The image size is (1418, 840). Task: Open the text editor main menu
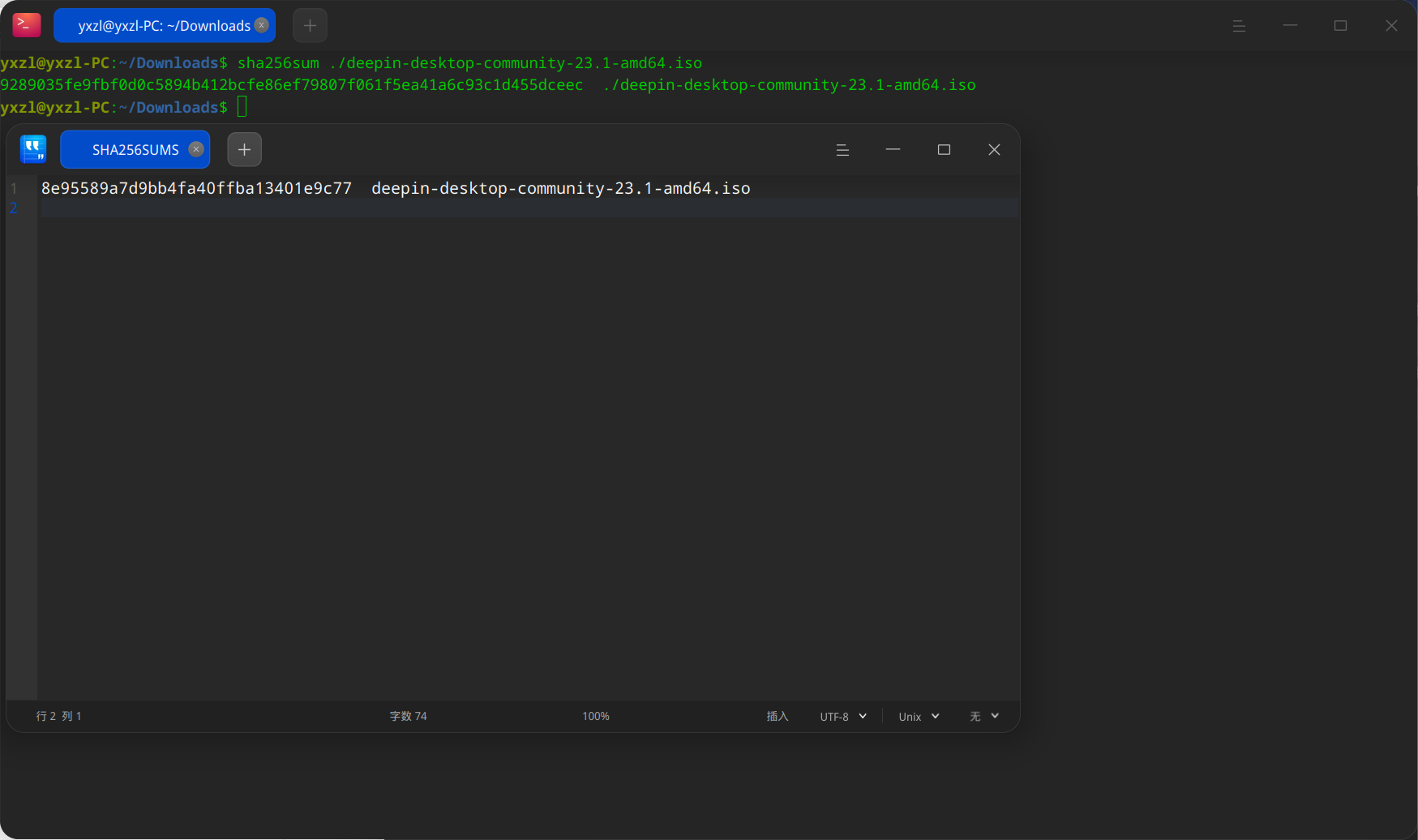pos(842,150)
